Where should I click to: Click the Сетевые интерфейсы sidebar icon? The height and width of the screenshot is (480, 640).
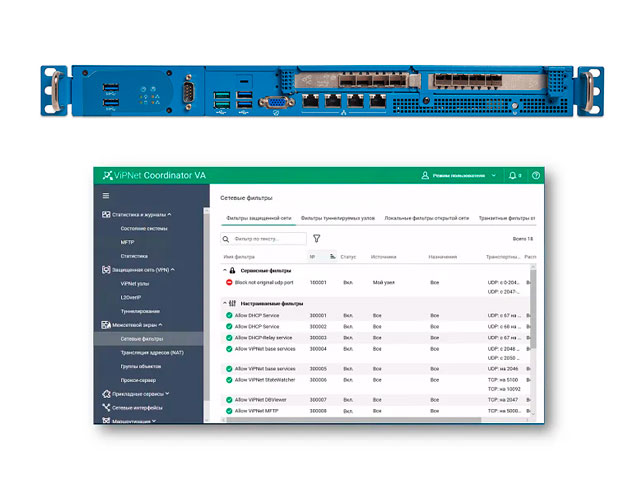click(x=106, y=408)
